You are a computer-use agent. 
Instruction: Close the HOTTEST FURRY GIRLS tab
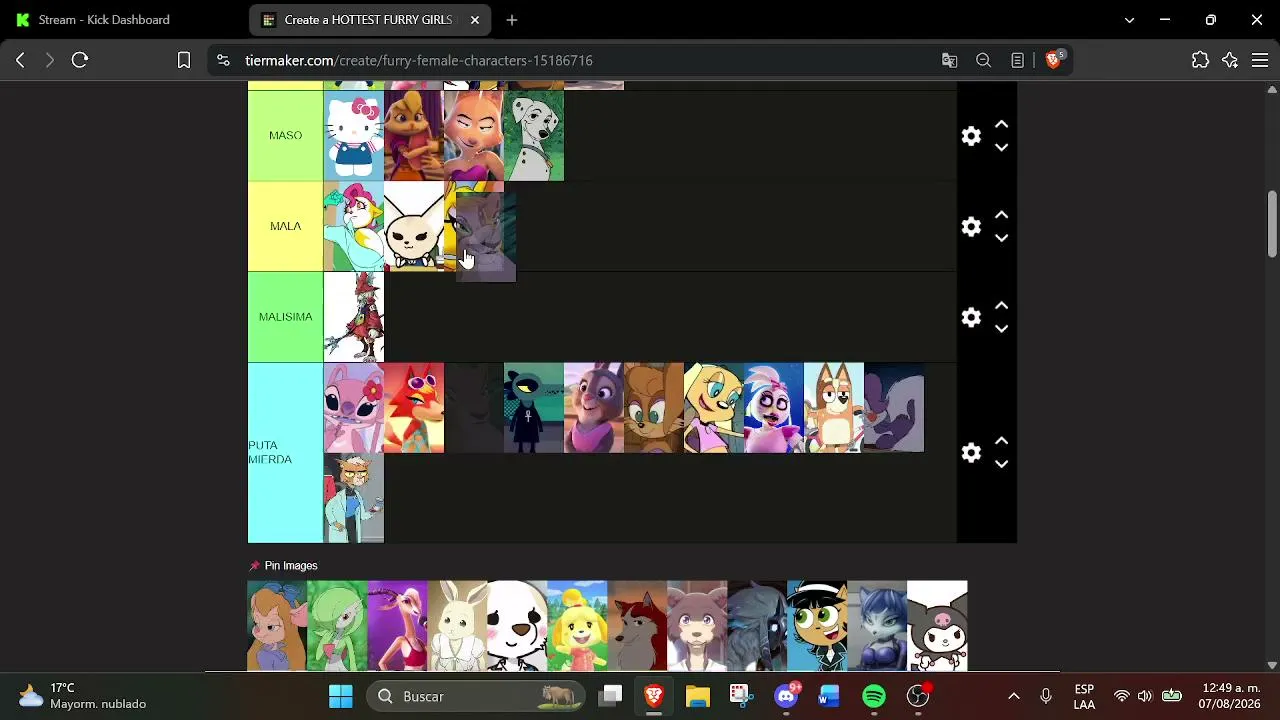[475, 20]
